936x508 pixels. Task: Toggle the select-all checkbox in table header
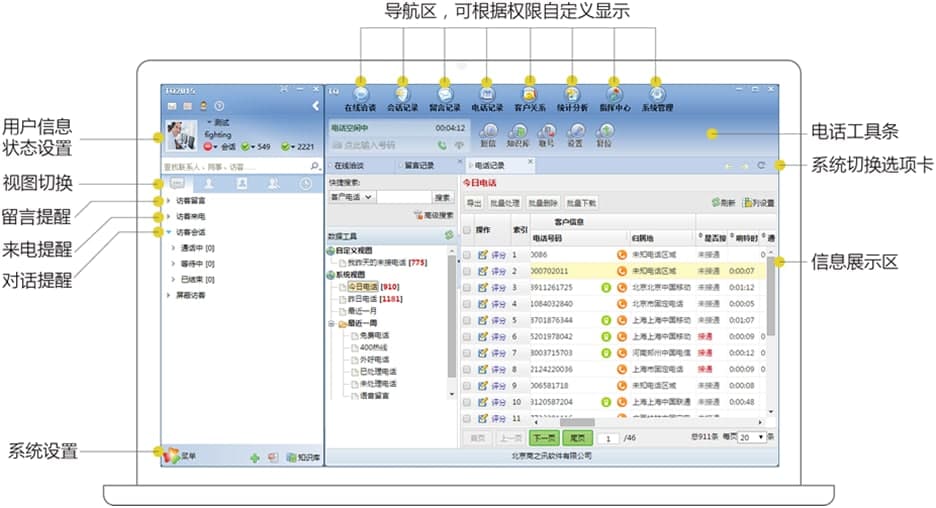tap(467, 230)
